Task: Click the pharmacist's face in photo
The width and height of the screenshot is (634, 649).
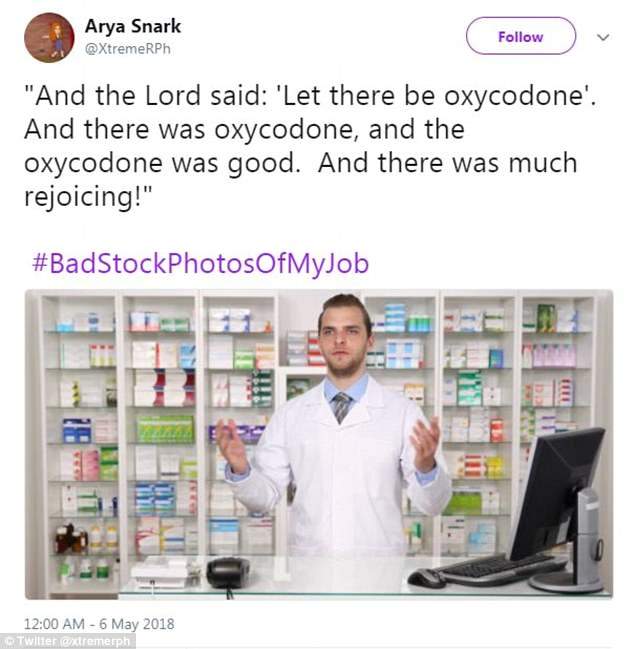Action: click(344, 338)
